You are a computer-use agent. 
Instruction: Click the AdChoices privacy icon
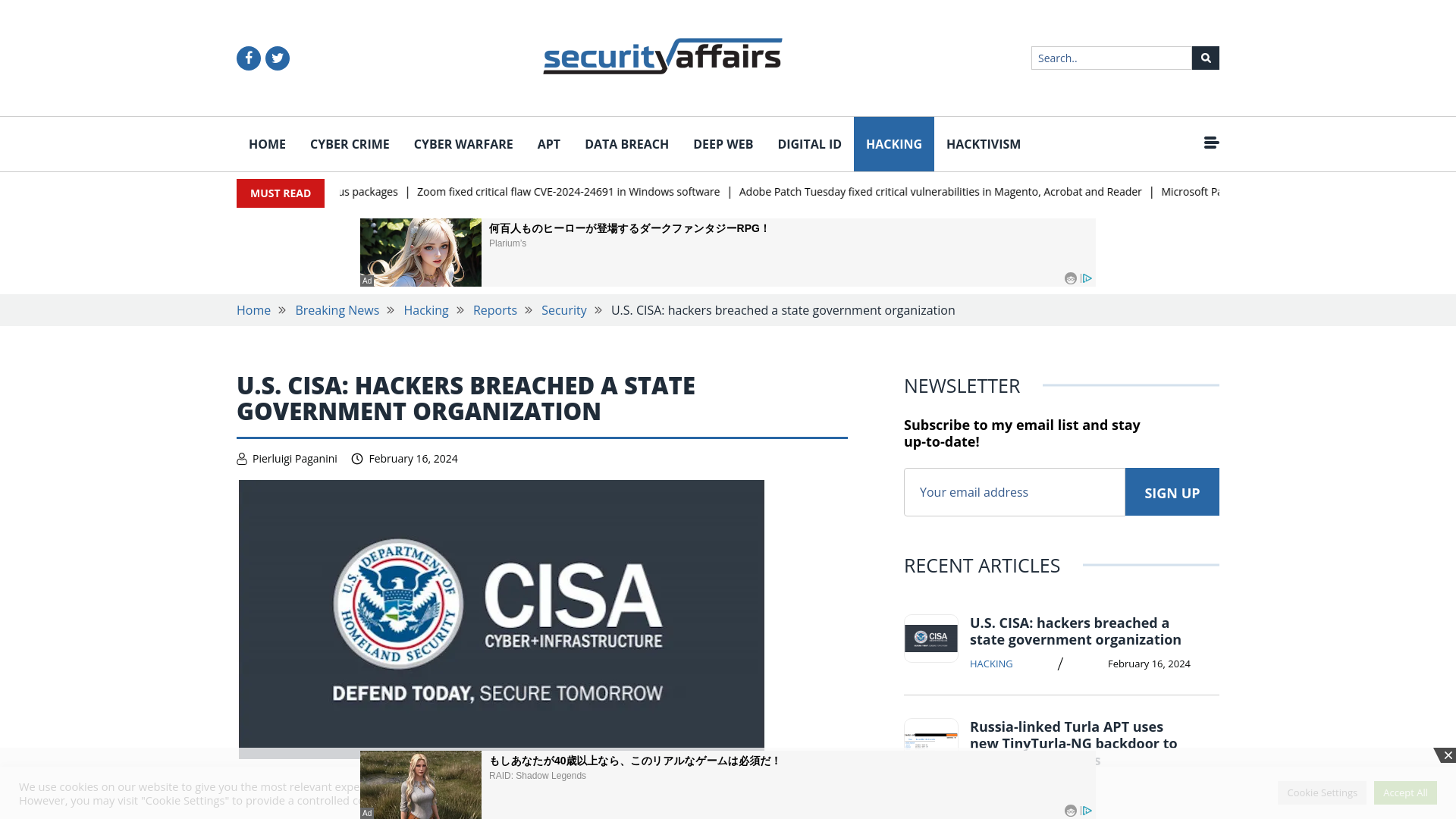point(1087,278)
